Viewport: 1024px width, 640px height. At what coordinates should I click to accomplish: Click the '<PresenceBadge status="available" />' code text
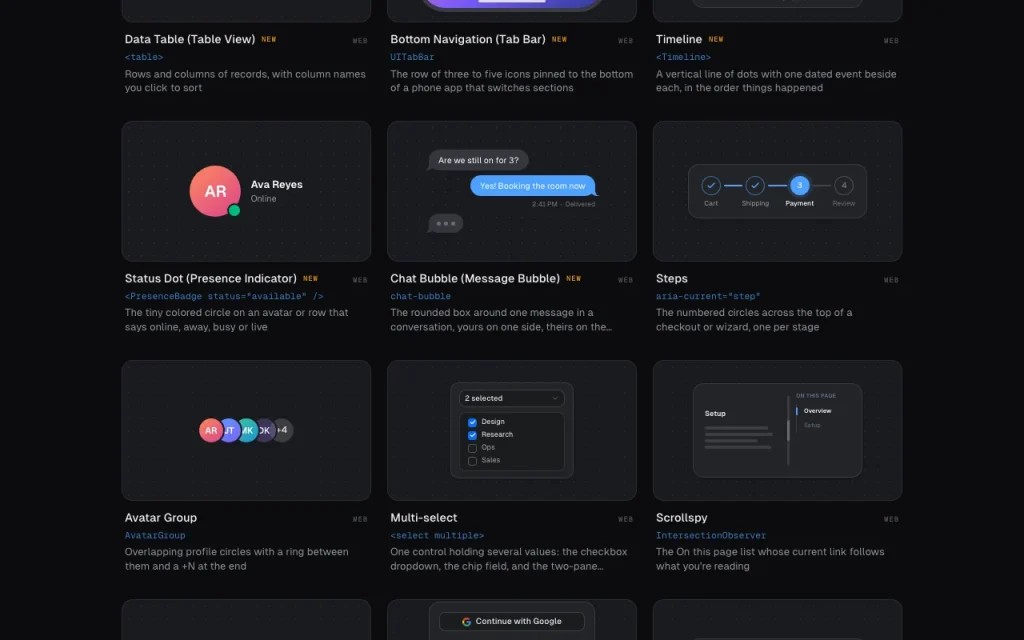coord(224,296)
